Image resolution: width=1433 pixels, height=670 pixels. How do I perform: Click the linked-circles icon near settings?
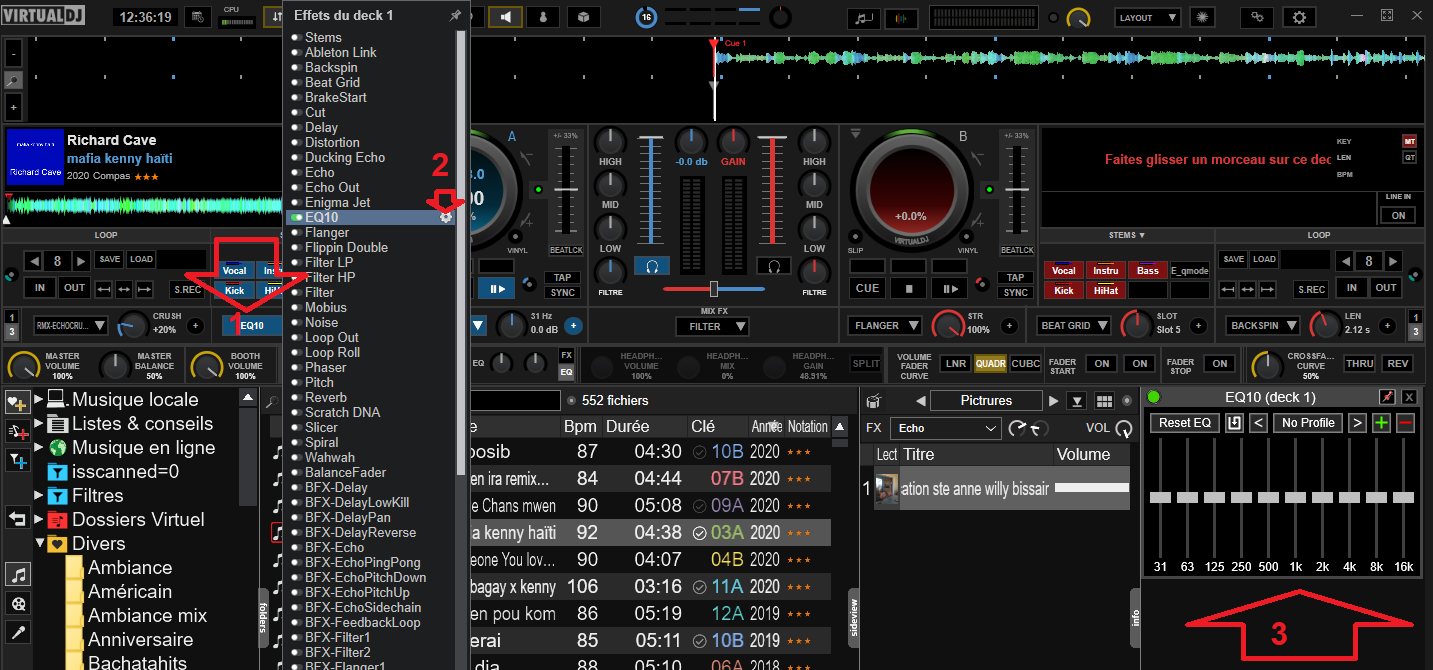pyautogui.click(x=1256, y=17)
